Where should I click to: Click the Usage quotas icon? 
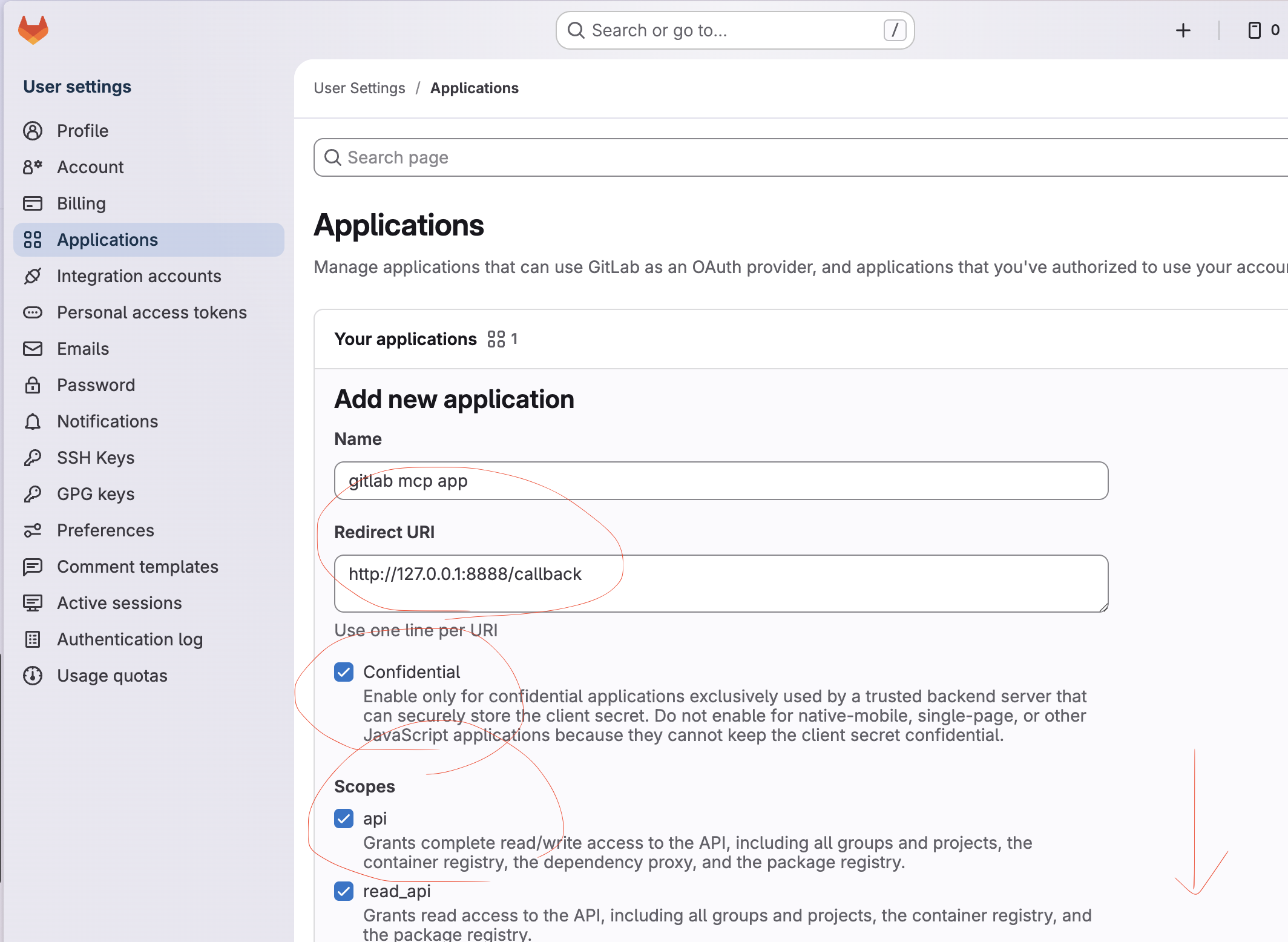point(33,676)
